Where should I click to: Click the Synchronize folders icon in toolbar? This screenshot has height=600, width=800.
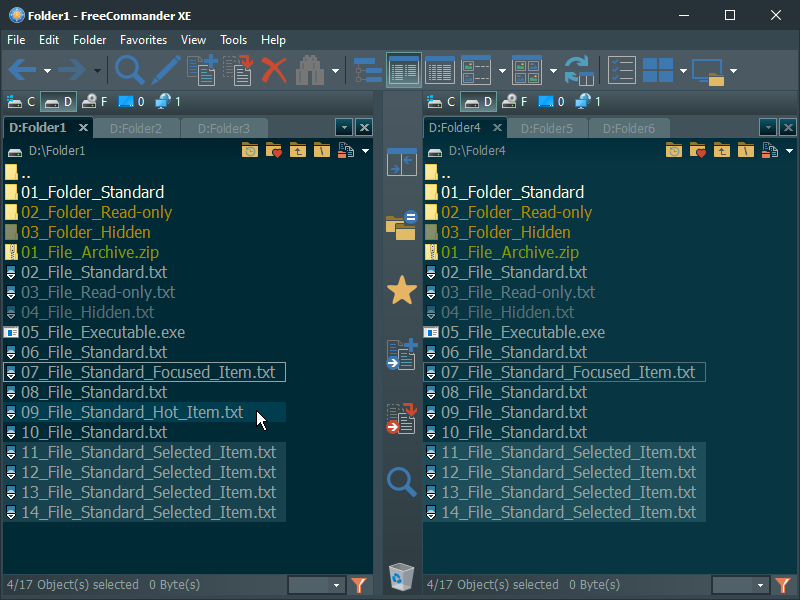579,70
